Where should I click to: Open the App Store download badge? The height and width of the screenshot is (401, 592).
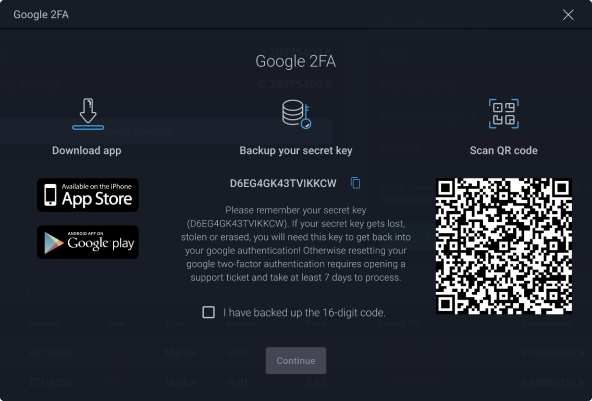coord(88,195)
